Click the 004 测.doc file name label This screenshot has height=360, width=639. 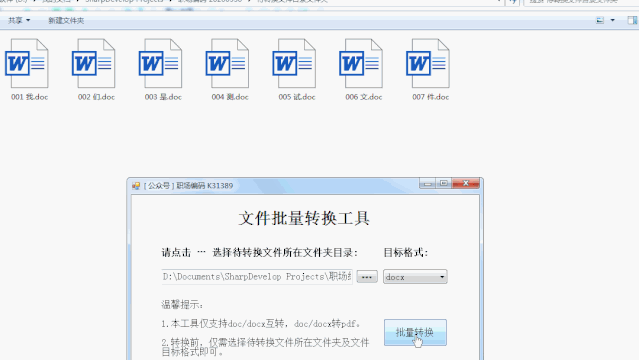pos(230,97)
